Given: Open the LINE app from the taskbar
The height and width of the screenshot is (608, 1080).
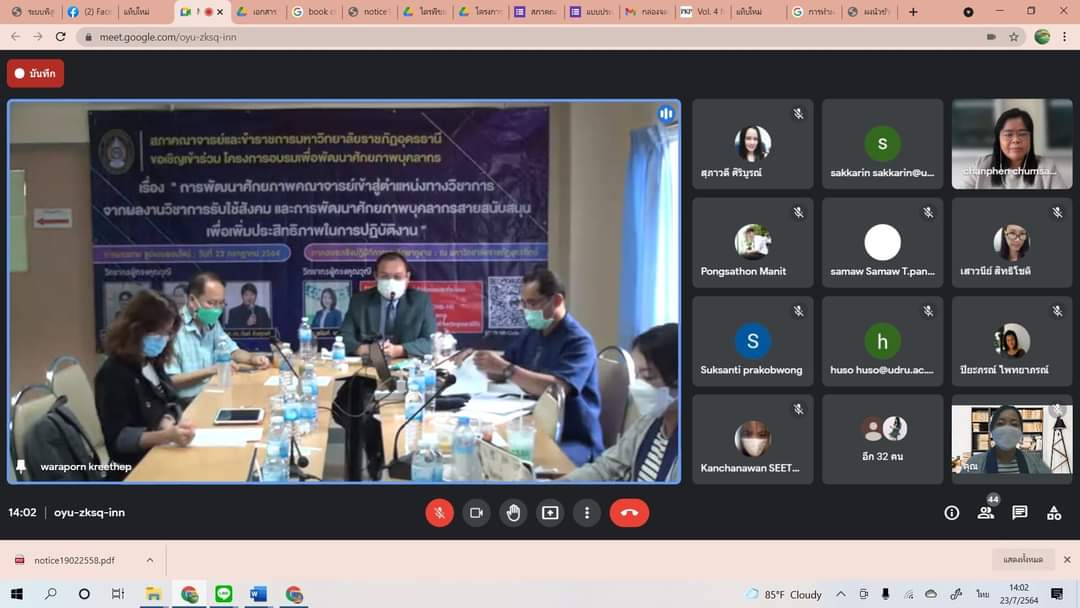Looking at the screenshot, I should coord(223,594).
